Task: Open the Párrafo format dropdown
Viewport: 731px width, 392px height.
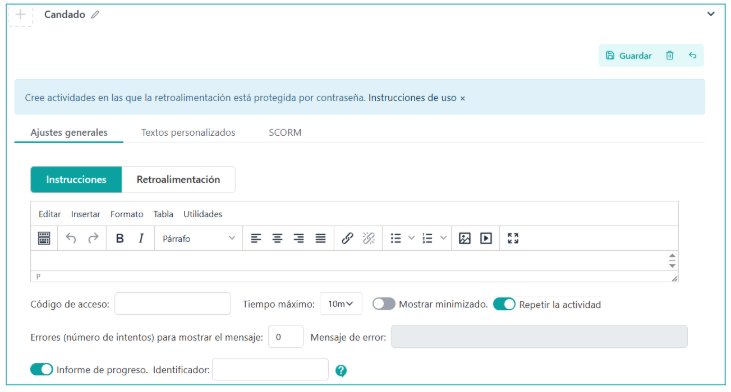Action: (198, 238)
